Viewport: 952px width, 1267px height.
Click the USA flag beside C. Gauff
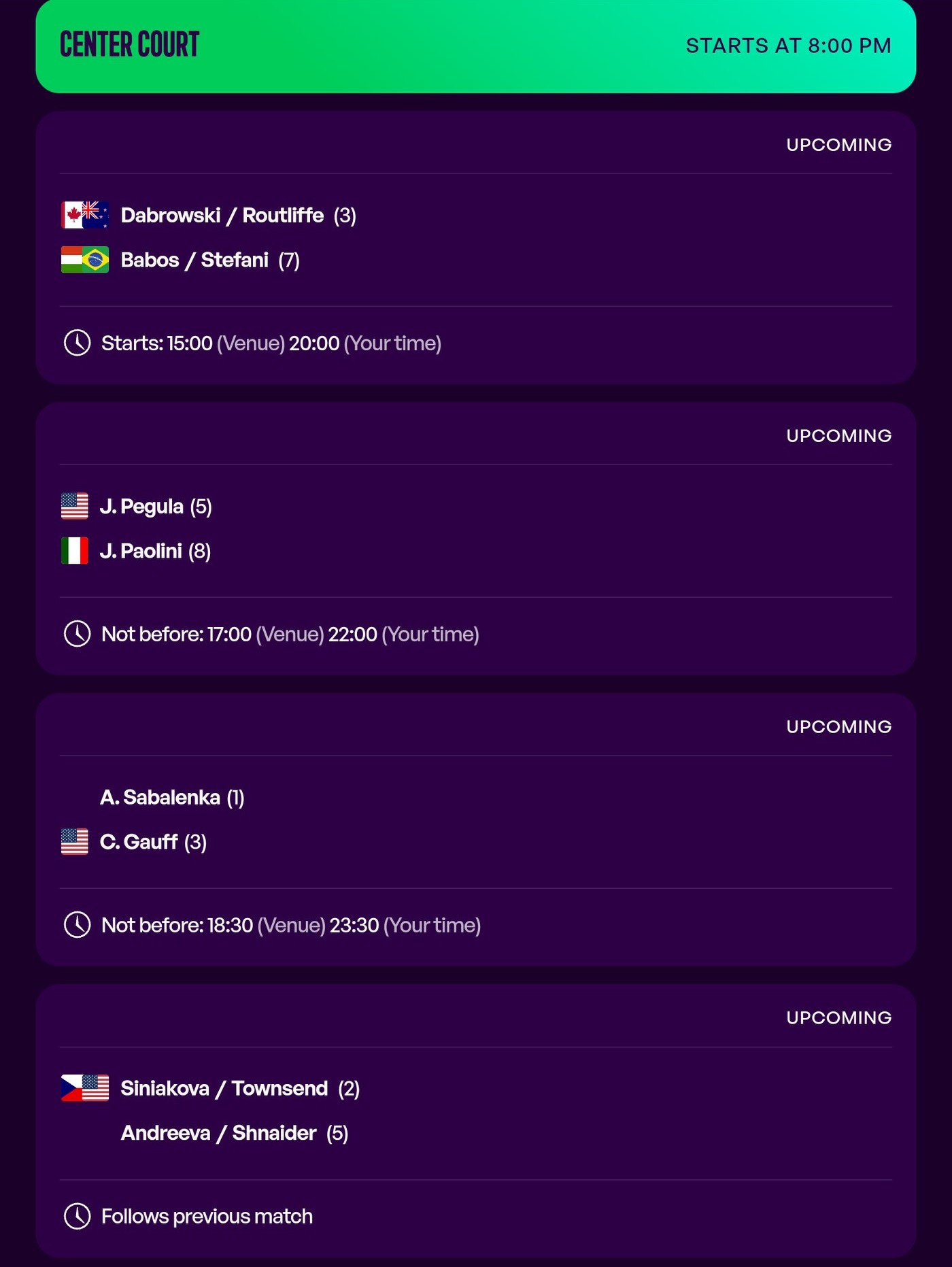pyautogui.click(x=75, y=842)
